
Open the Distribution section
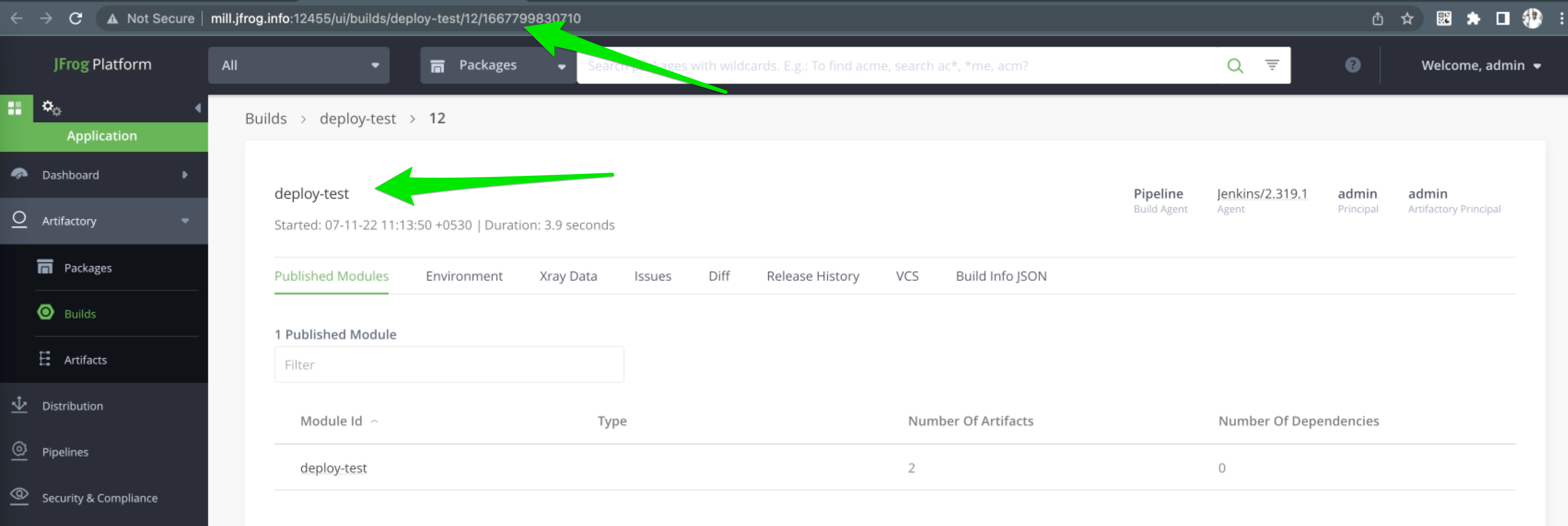[72, 406]
